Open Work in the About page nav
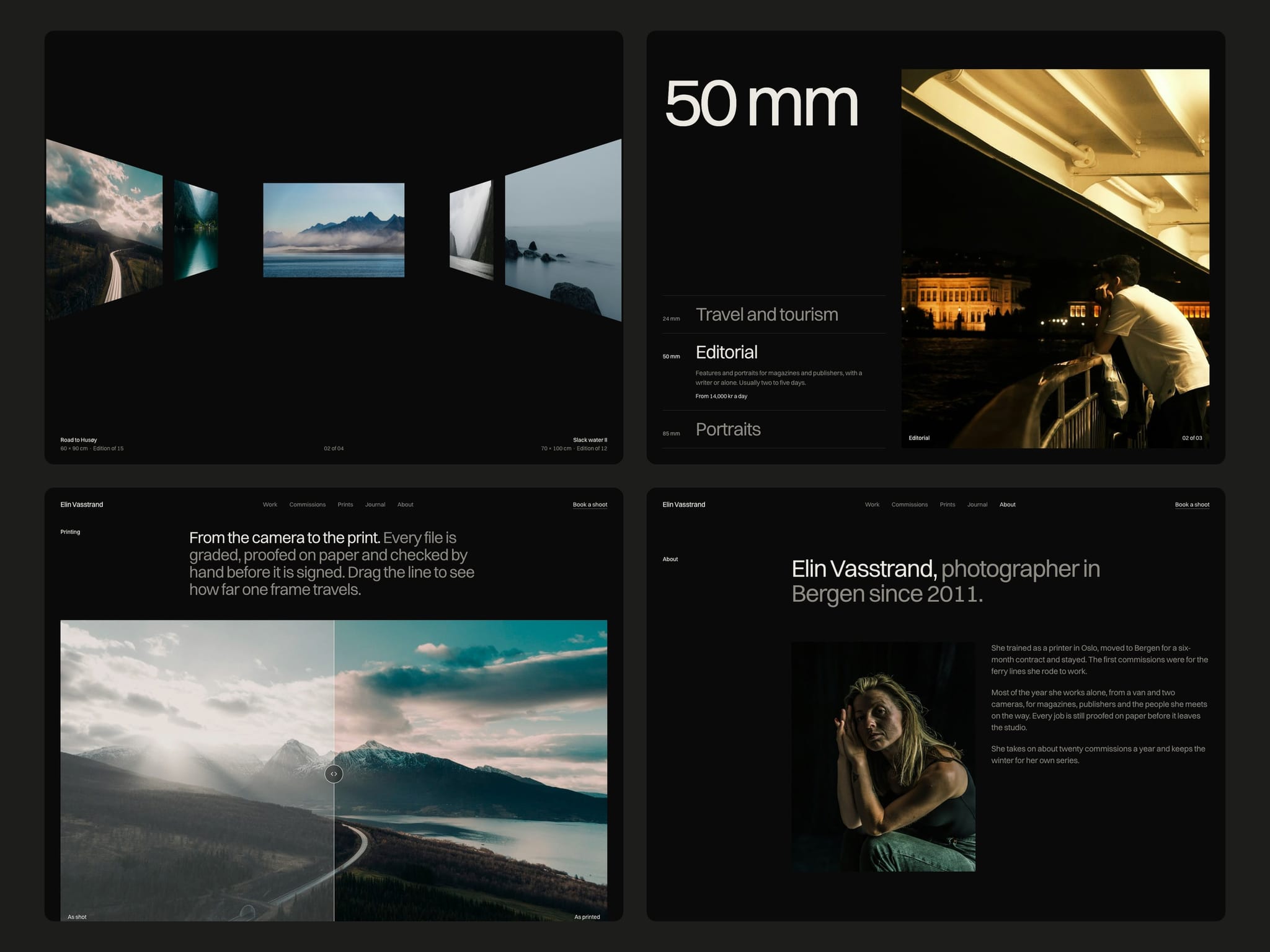This screenshot has height=952, width=1270. tap(872, 505)
